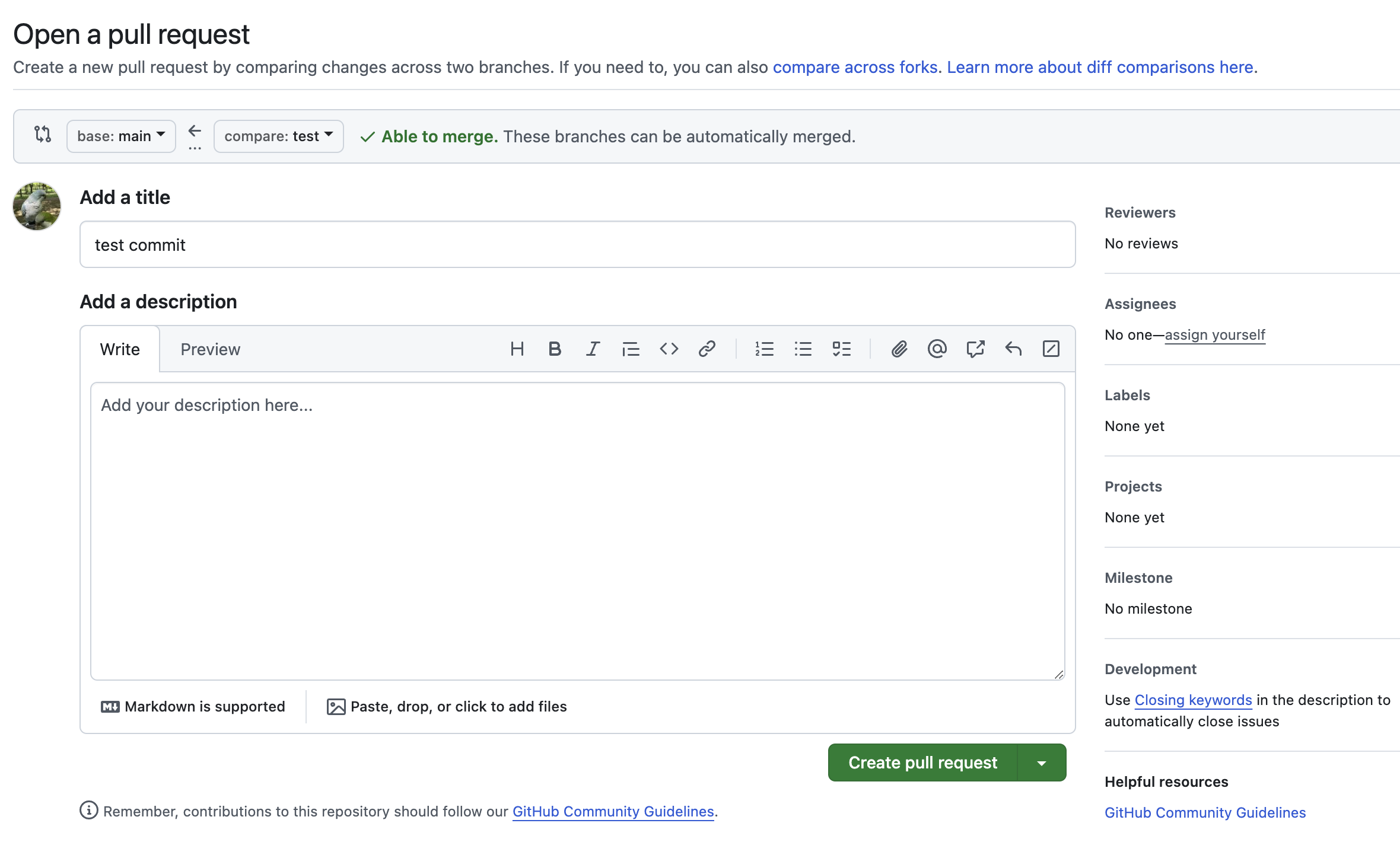
Task: Open the Assignees section heading
Action: [1140, 304]
